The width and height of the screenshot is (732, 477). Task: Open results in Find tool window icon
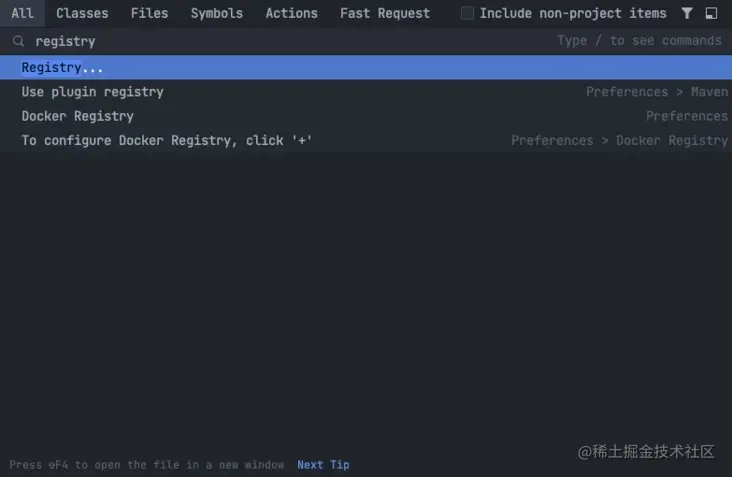711,13
